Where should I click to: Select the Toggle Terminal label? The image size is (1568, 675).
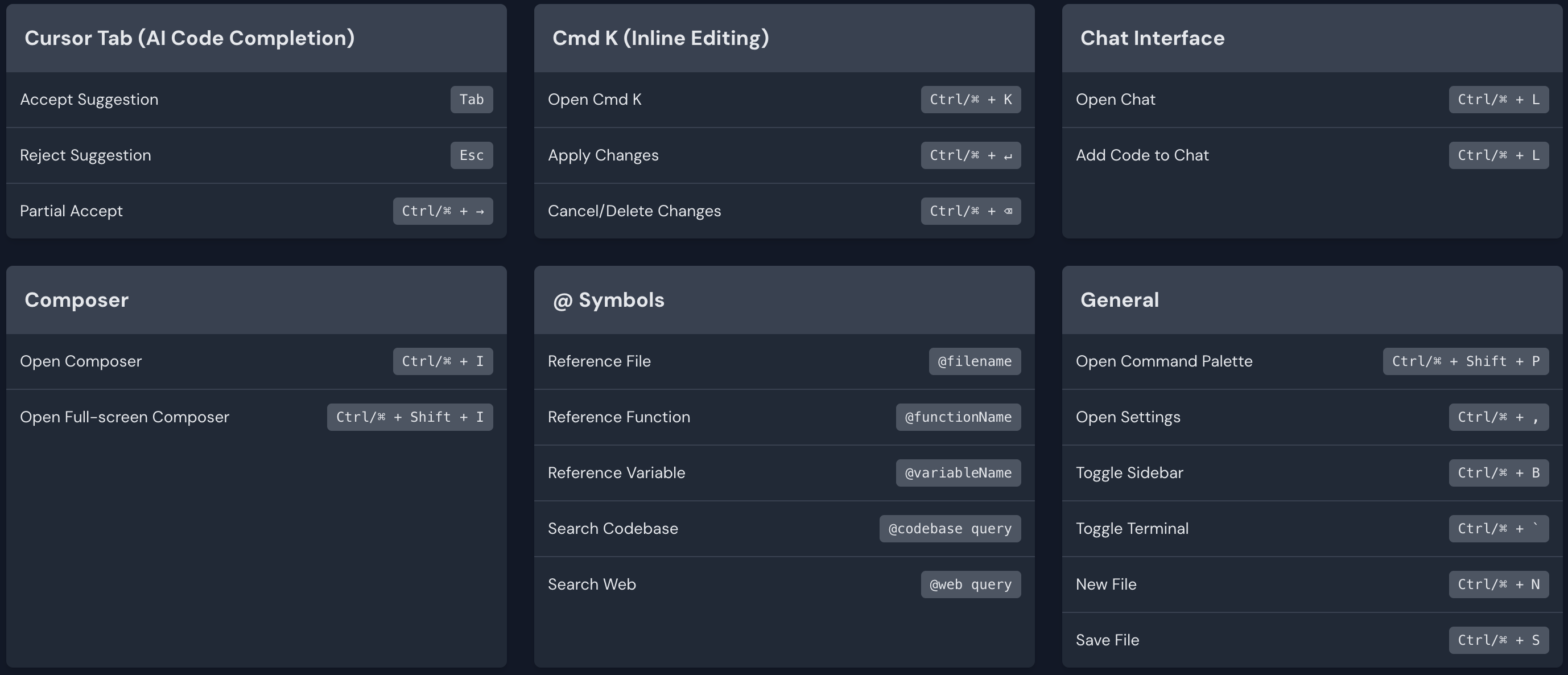click(1132, 529)
